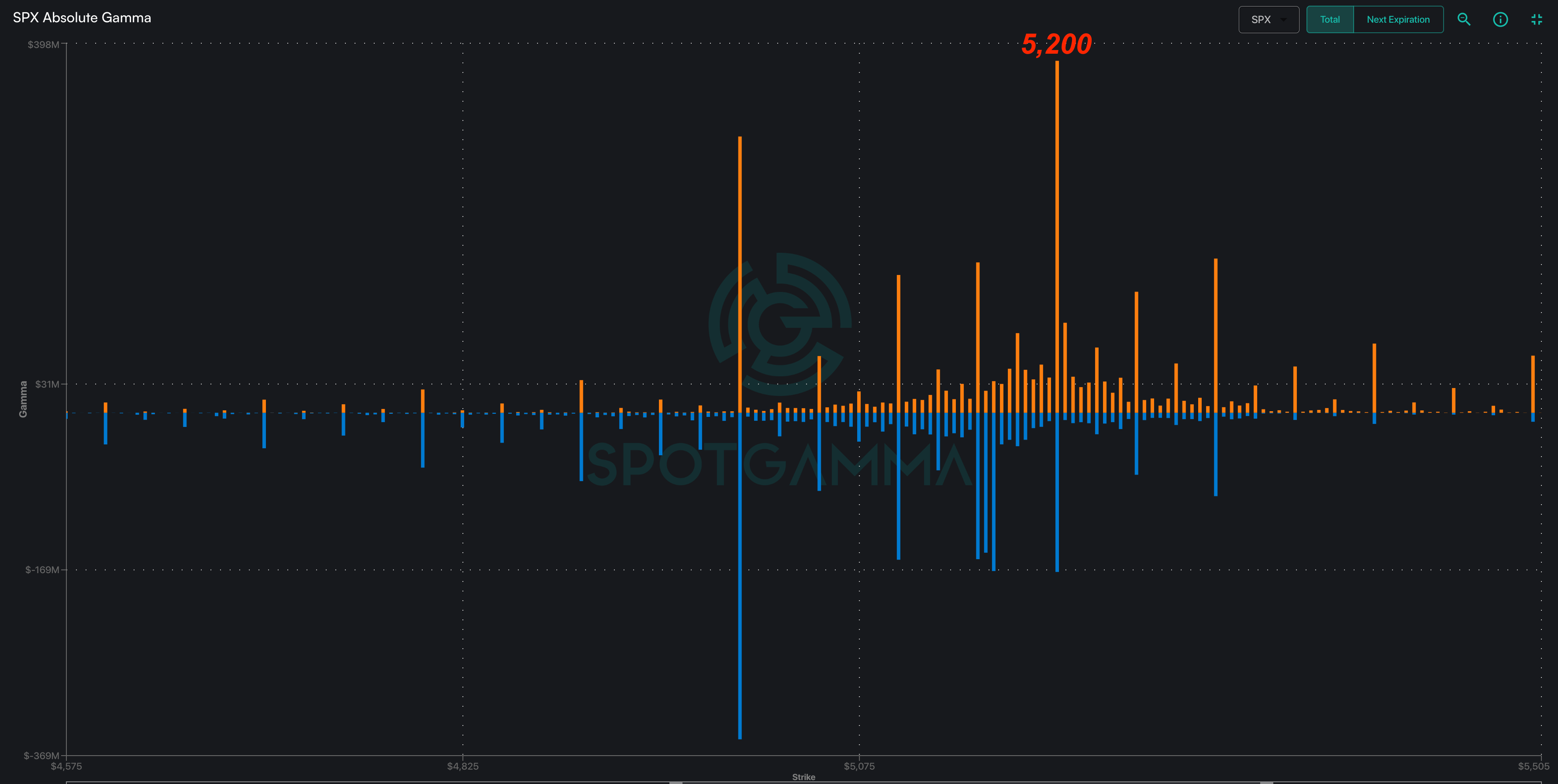Click the vertical Gamma axis title
The image size is (1558, 784).
(23, 399)
